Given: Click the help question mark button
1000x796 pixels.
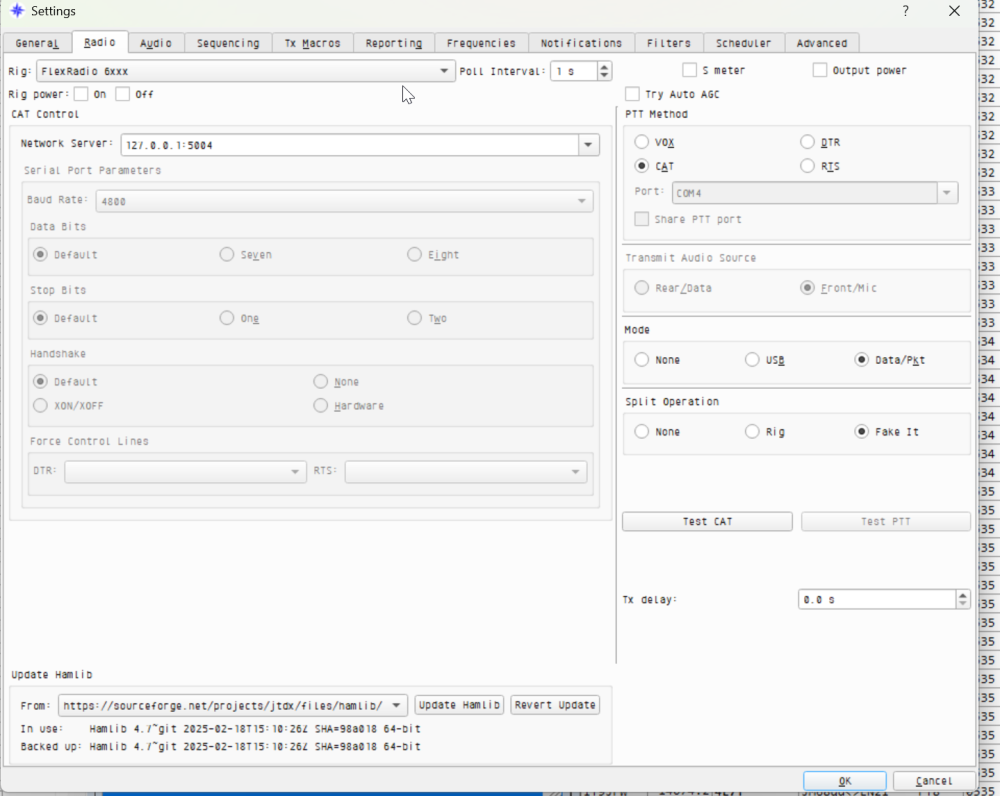Looking at the screenshot, I should (x=905, y=11).
